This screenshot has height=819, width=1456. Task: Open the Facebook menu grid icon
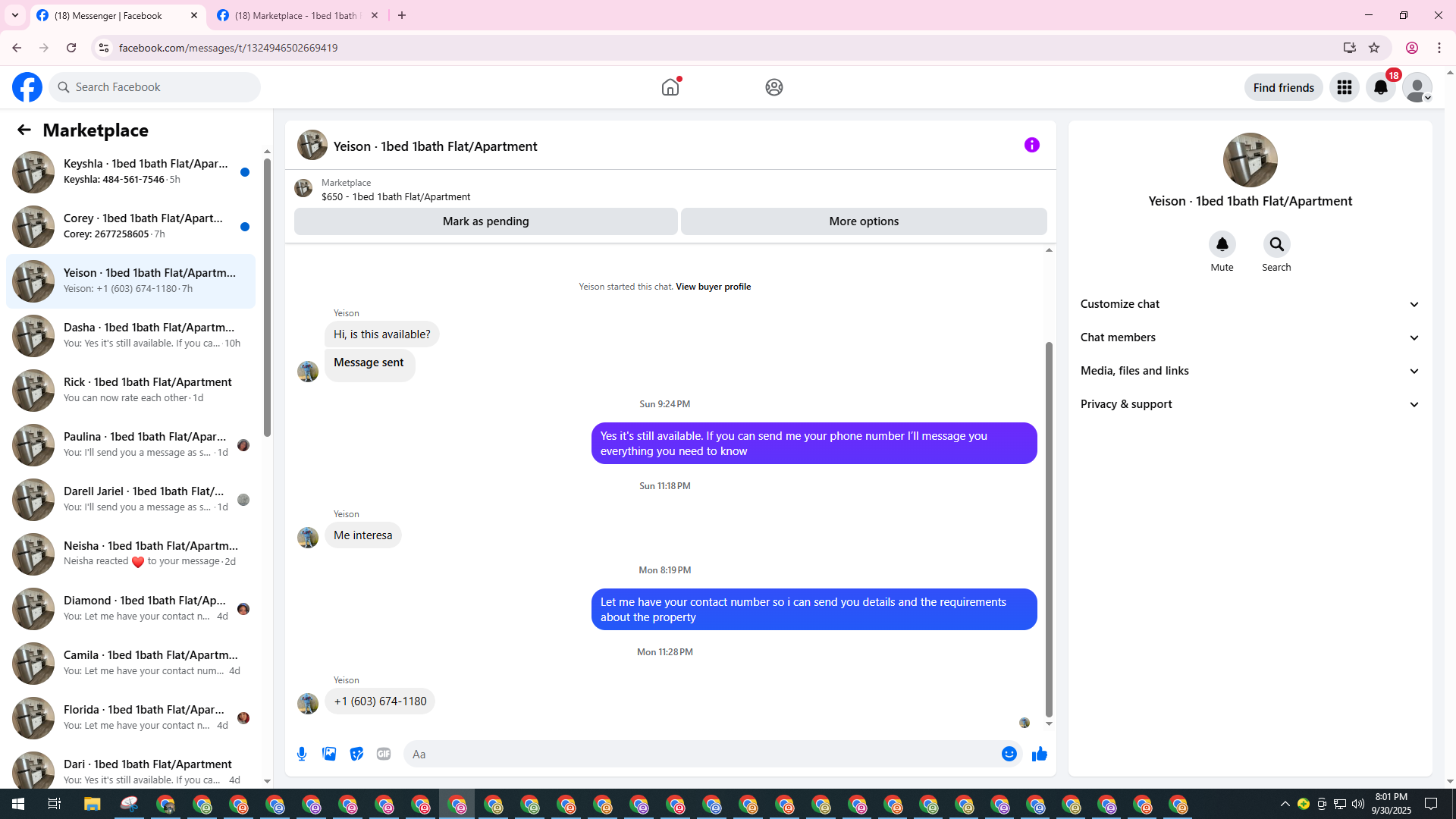click(x=1344, y=88)
